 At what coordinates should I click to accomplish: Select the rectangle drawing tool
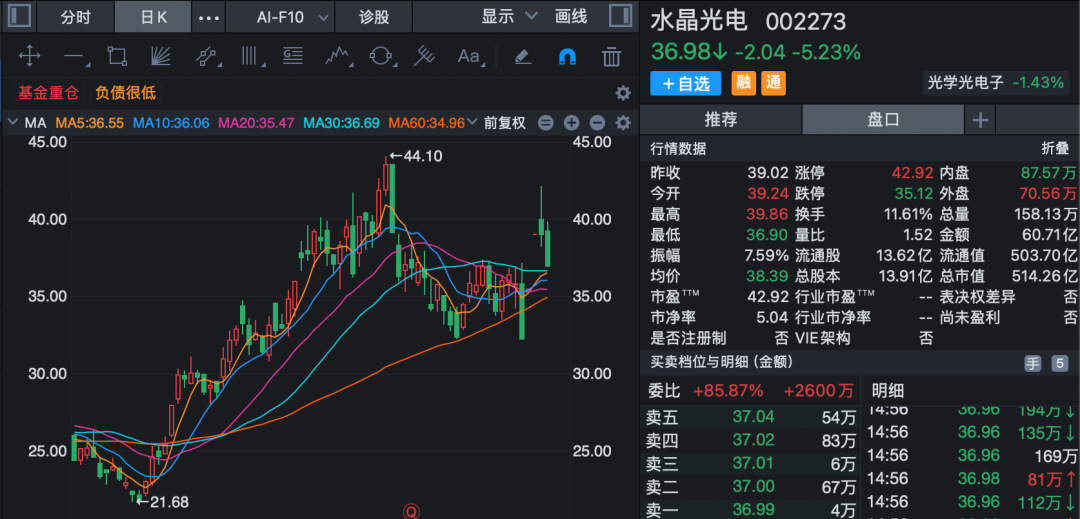pos(117,56)
